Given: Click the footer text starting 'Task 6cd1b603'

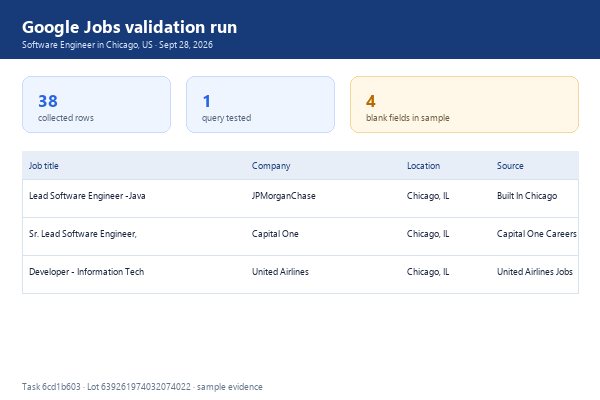Looking at the screenshot, I should coord(142,387).
